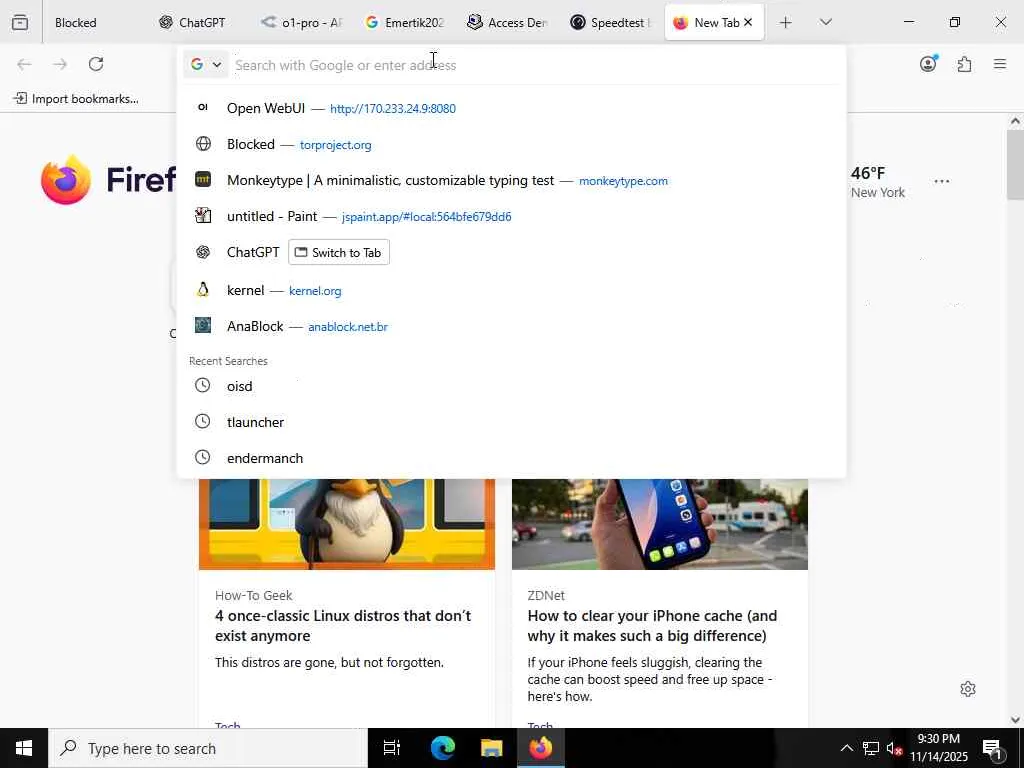
Task: Click the page vertical scrollbar thumb
Action: click(1015, 165)
